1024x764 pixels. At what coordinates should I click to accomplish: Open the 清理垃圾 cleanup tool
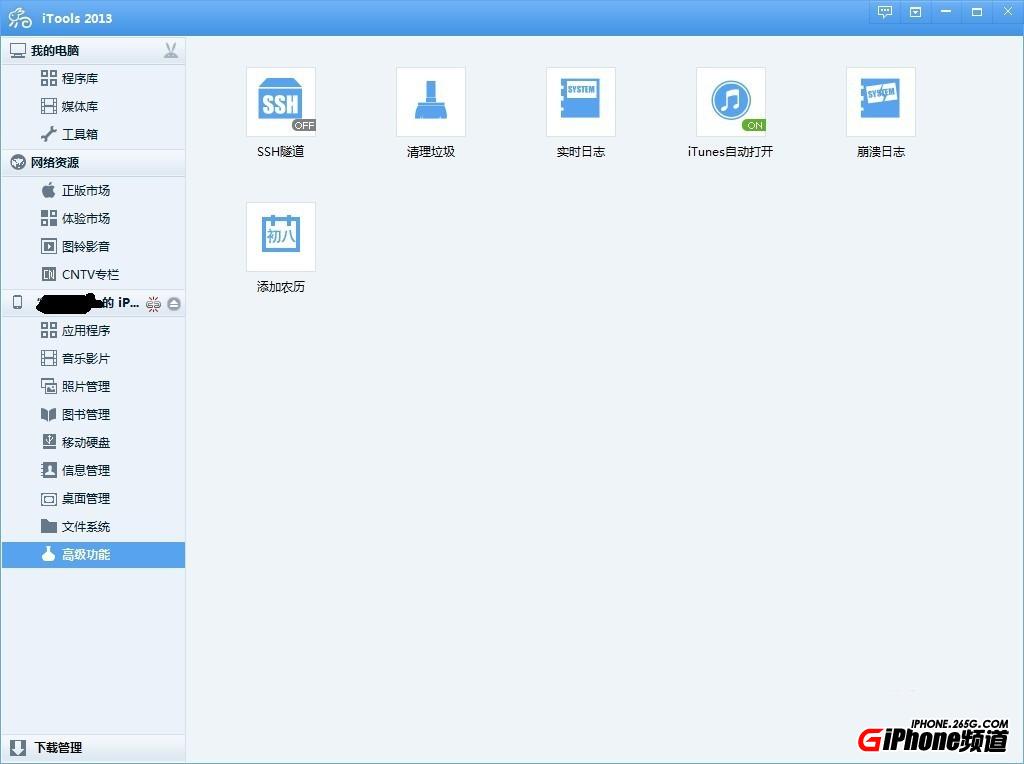coord(430,110)
